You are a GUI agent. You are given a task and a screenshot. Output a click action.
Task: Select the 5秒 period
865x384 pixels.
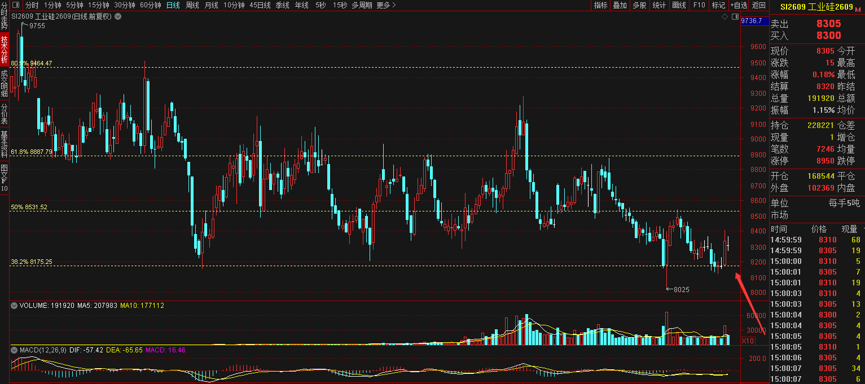click(x=321, y=5)
